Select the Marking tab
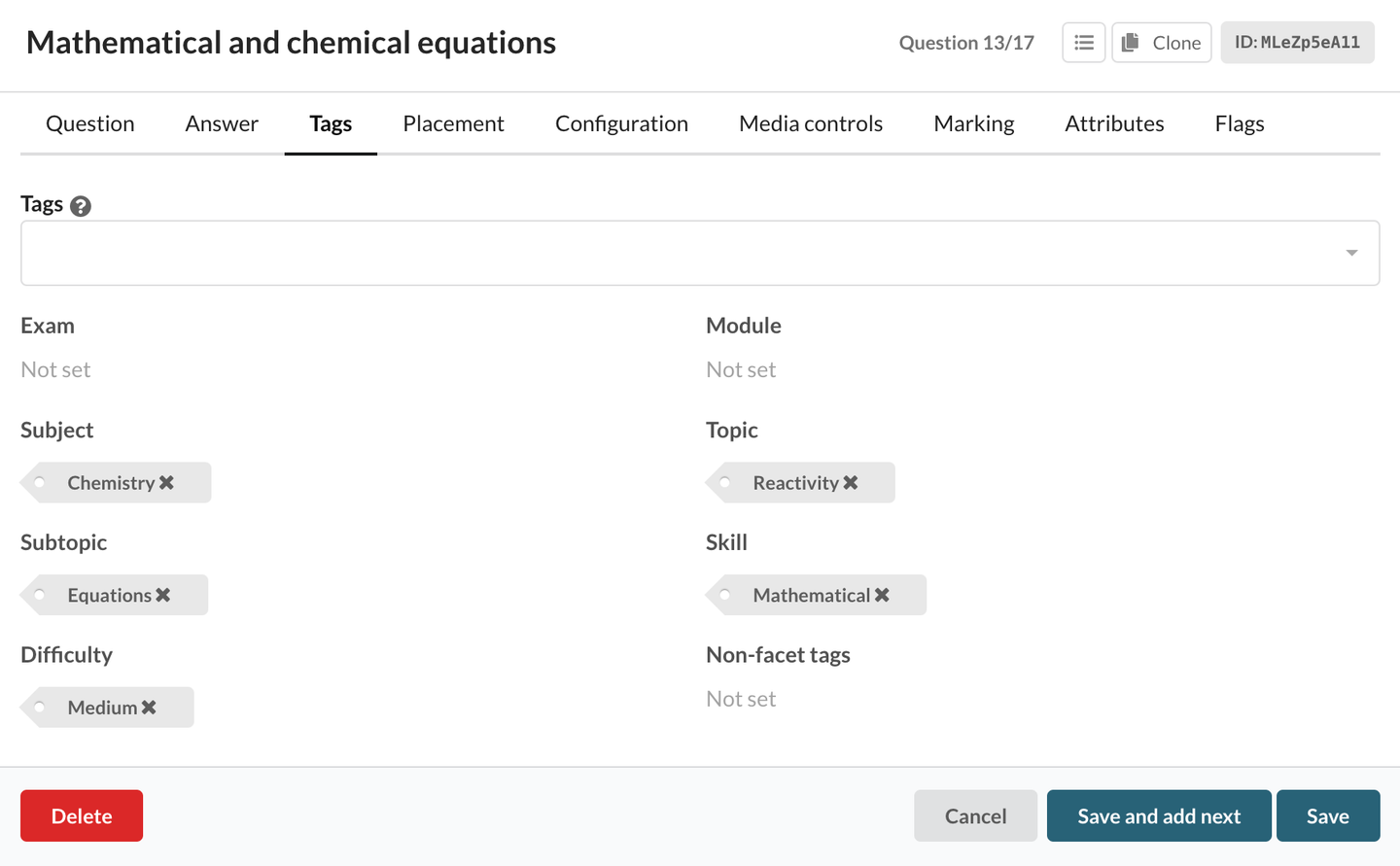 [x=973, y=123]
